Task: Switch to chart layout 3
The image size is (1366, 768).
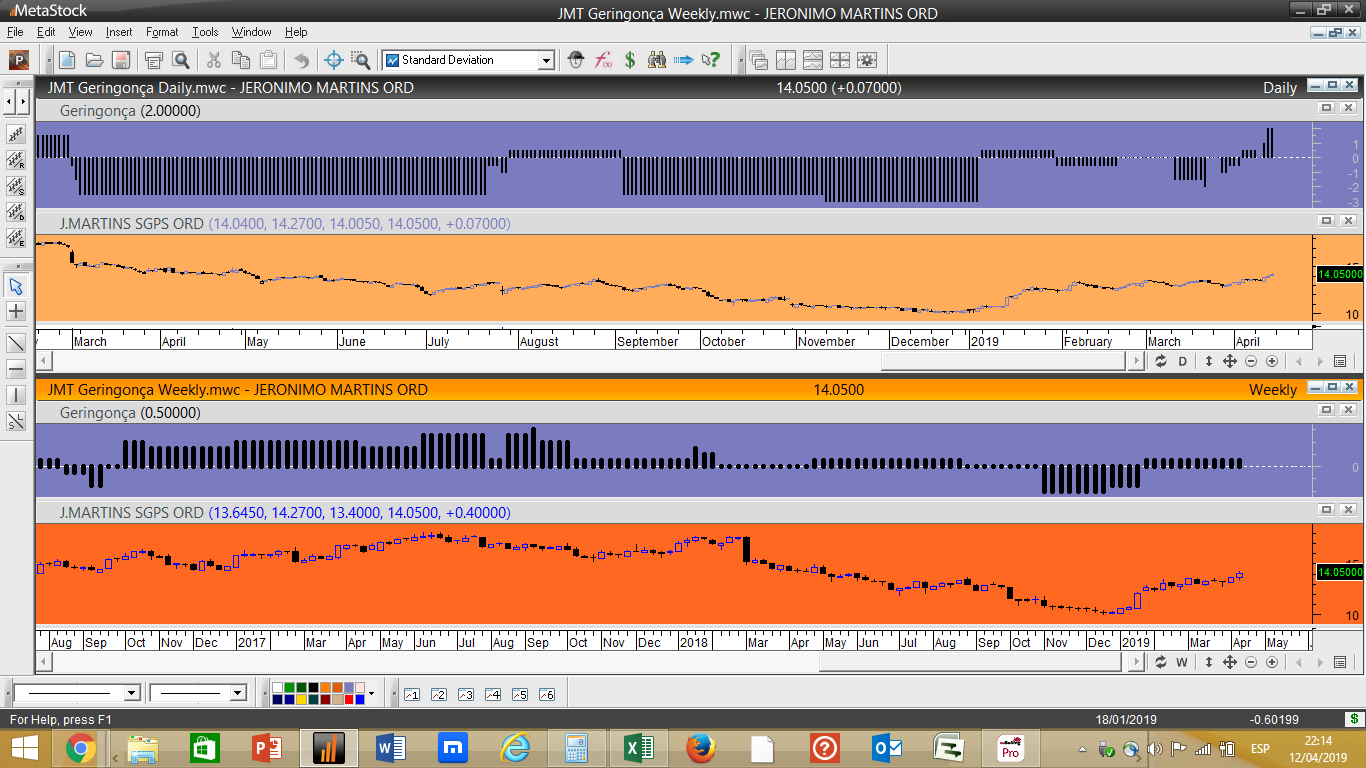Action: (465, 694)
